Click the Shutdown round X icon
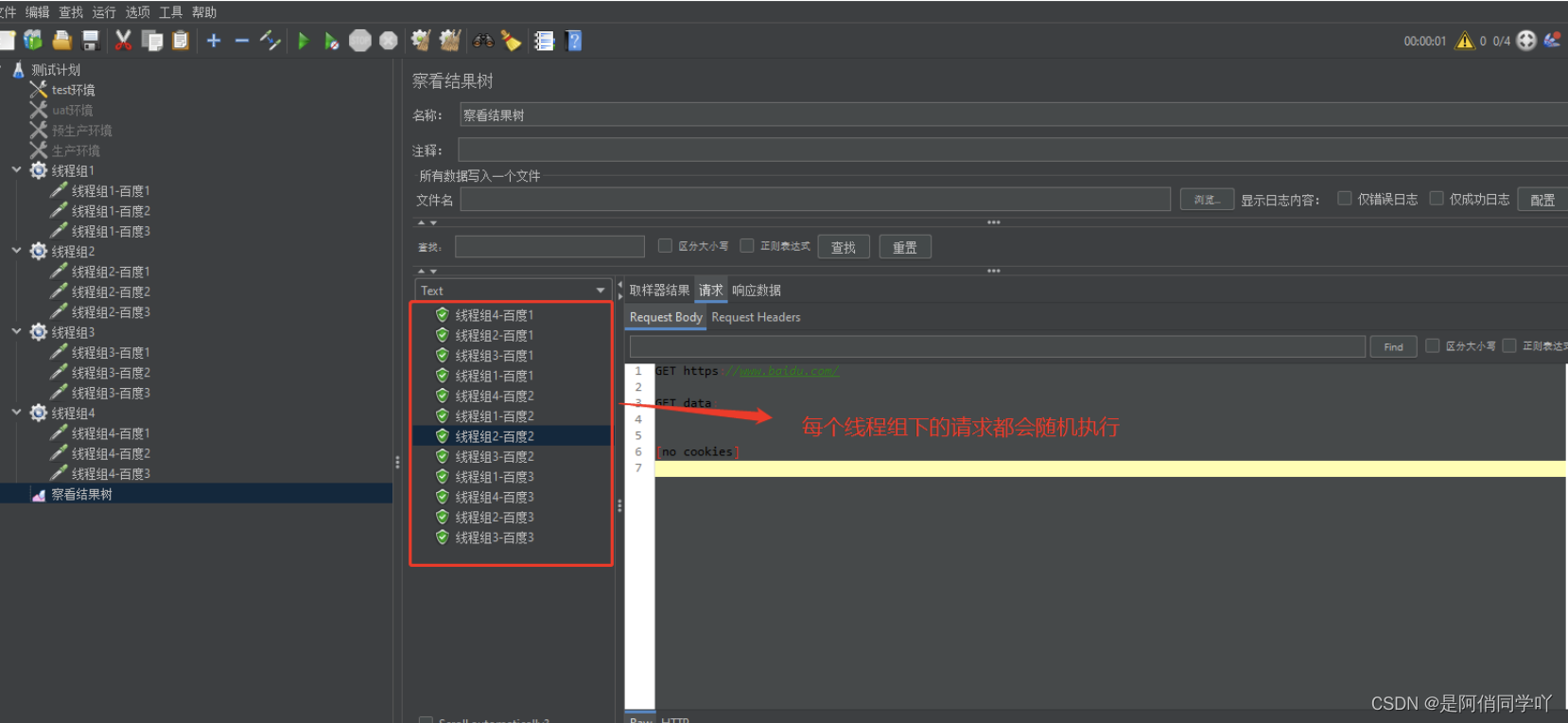Viewport: 1568px width, 723px height. coord(388,41)
